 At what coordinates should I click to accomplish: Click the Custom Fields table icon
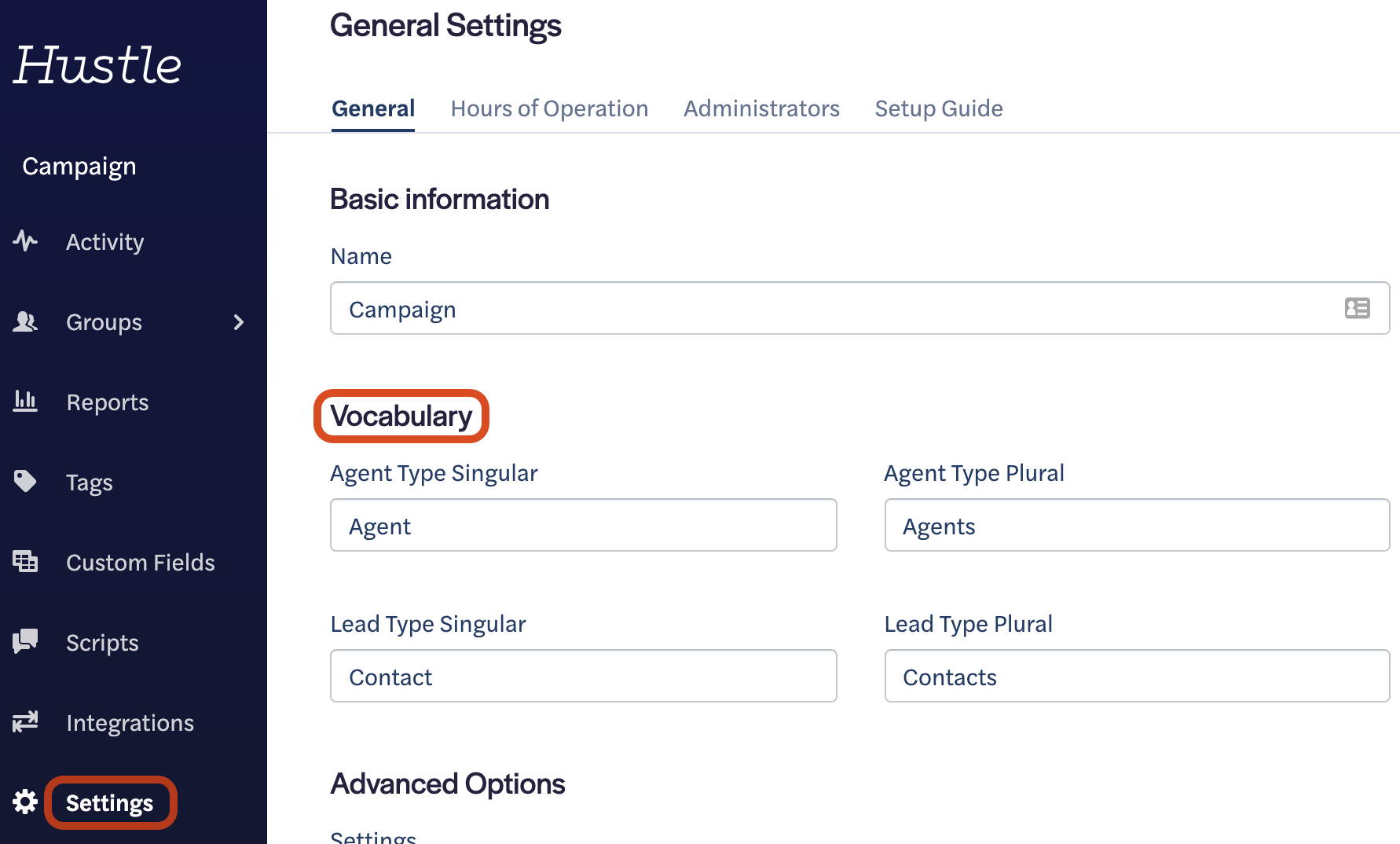point(25,561)
